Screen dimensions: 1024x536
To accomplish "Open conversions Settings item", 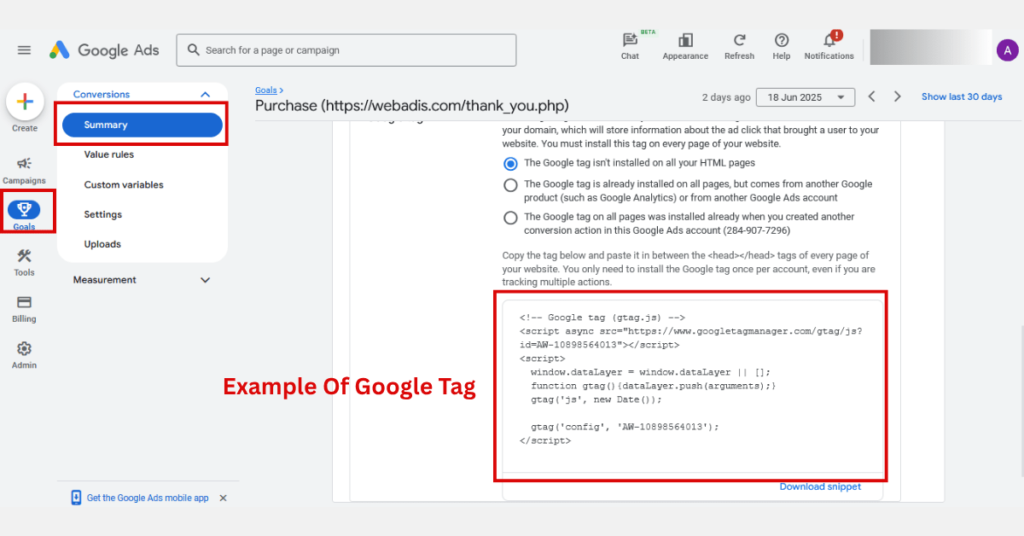I will (103, 214).
